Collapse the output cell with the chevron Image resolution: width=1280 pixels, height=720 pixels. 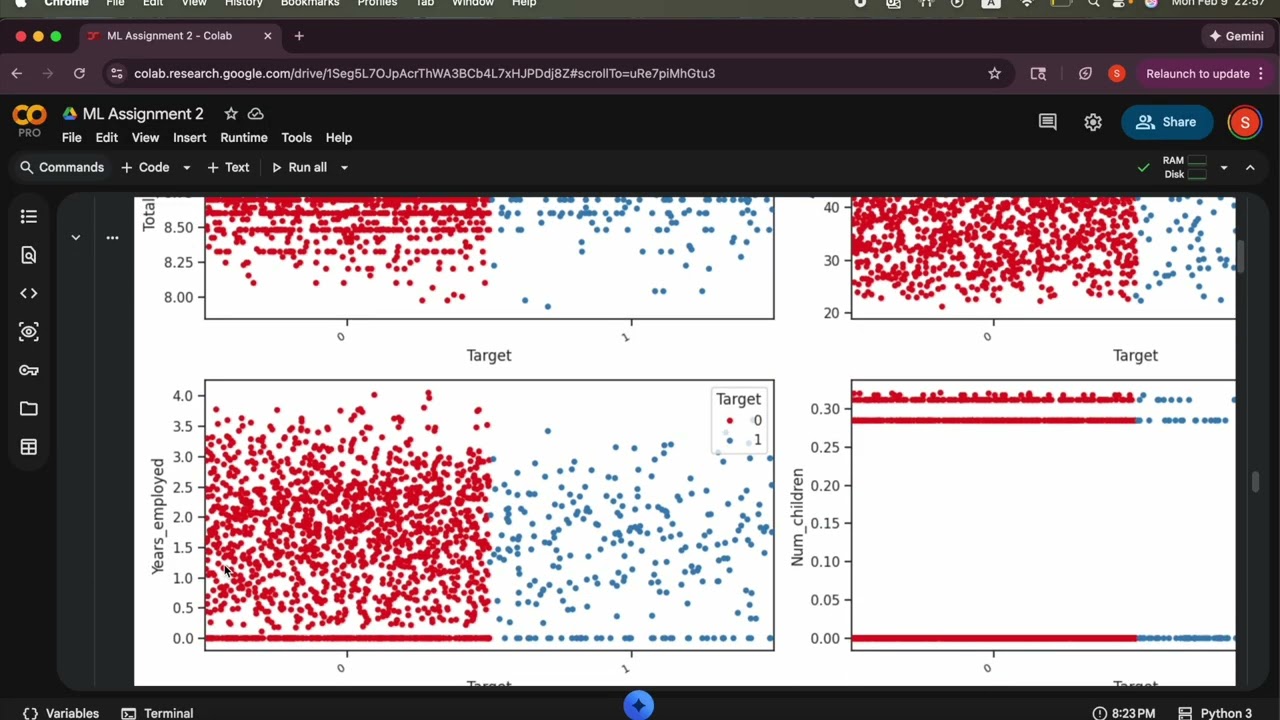[75, 238]
